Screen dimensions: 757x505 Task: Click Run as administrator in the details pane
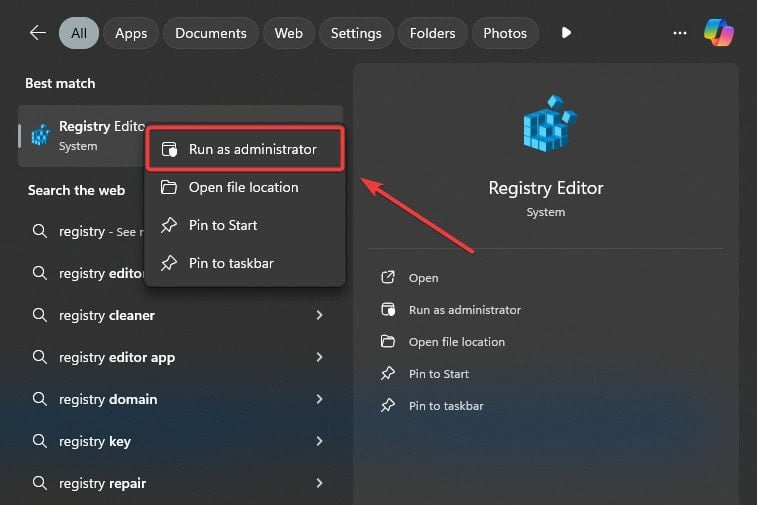tap(465, 310)
